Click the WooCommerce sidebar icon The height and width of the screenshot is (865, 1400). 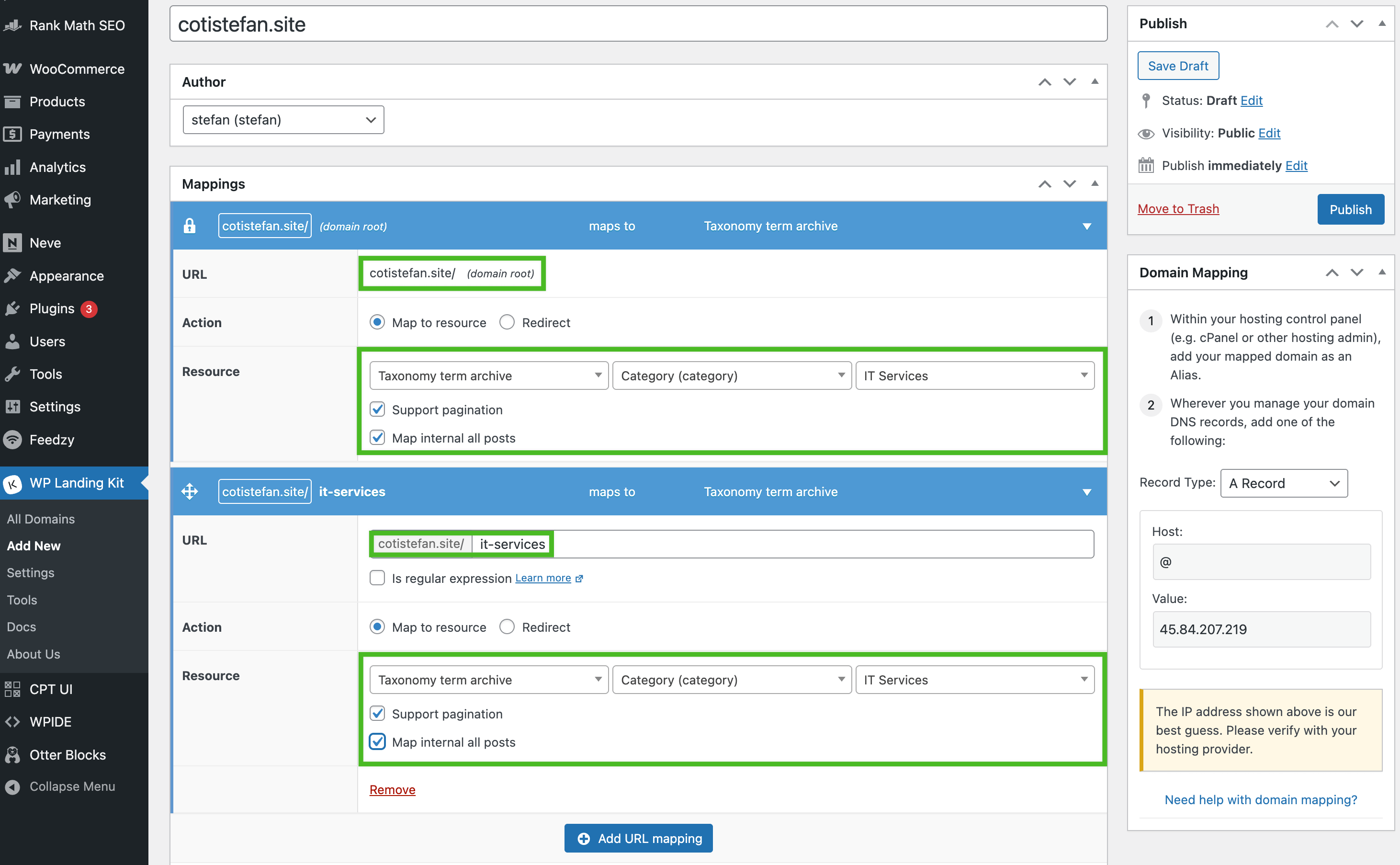12,68
